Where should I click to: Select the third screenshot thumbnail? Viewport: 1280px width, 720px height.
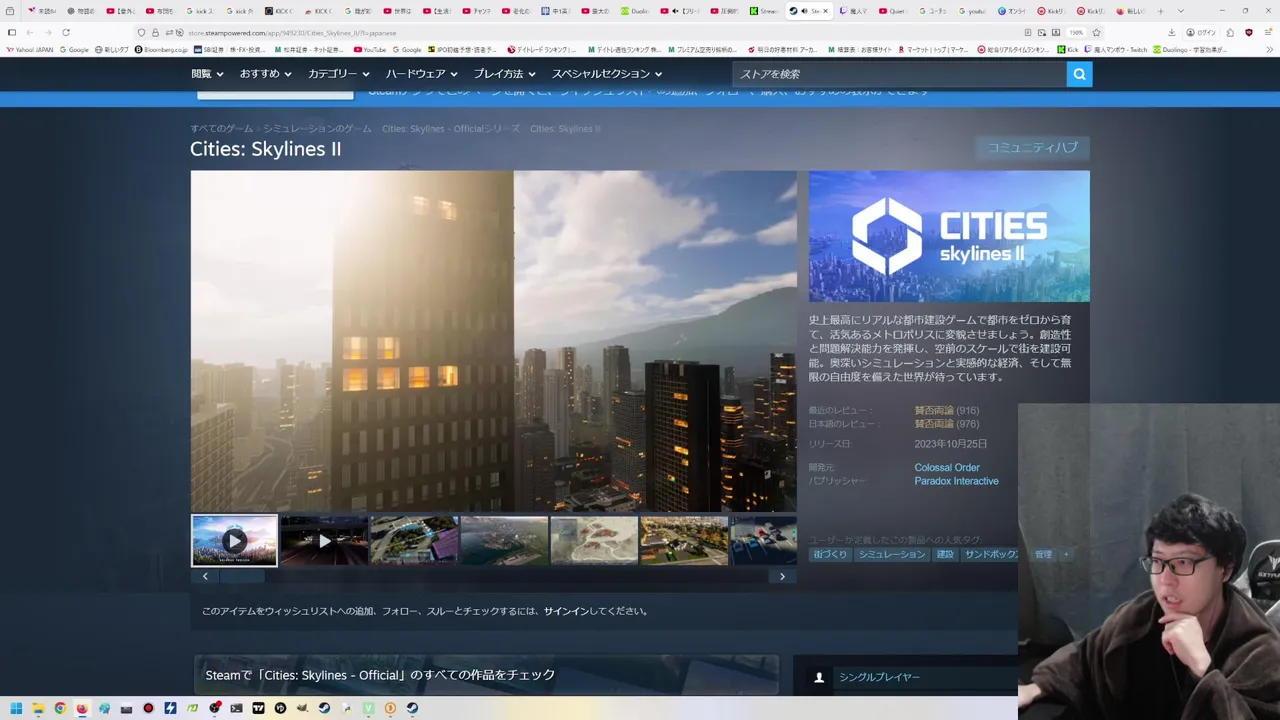coord(414,541)
